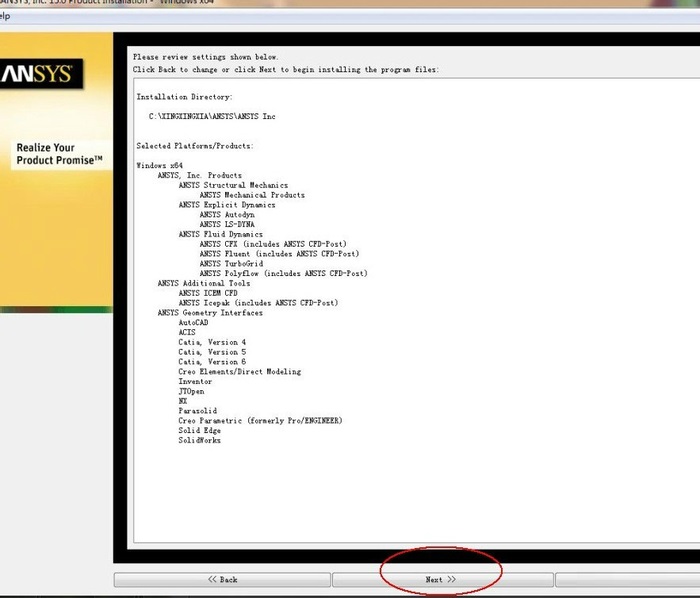
Task: Click 'ANSYS Explicit Dynamics' line
Action: click(227, 204)
